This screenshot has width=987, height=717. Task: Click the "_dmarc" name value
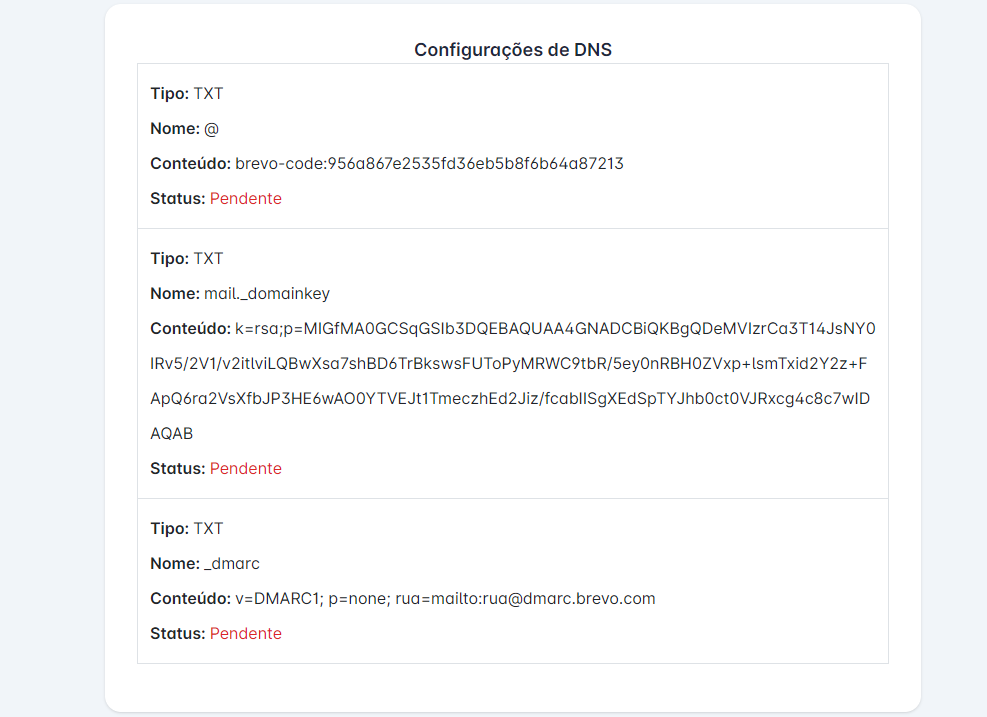click(x=232, y=563)
